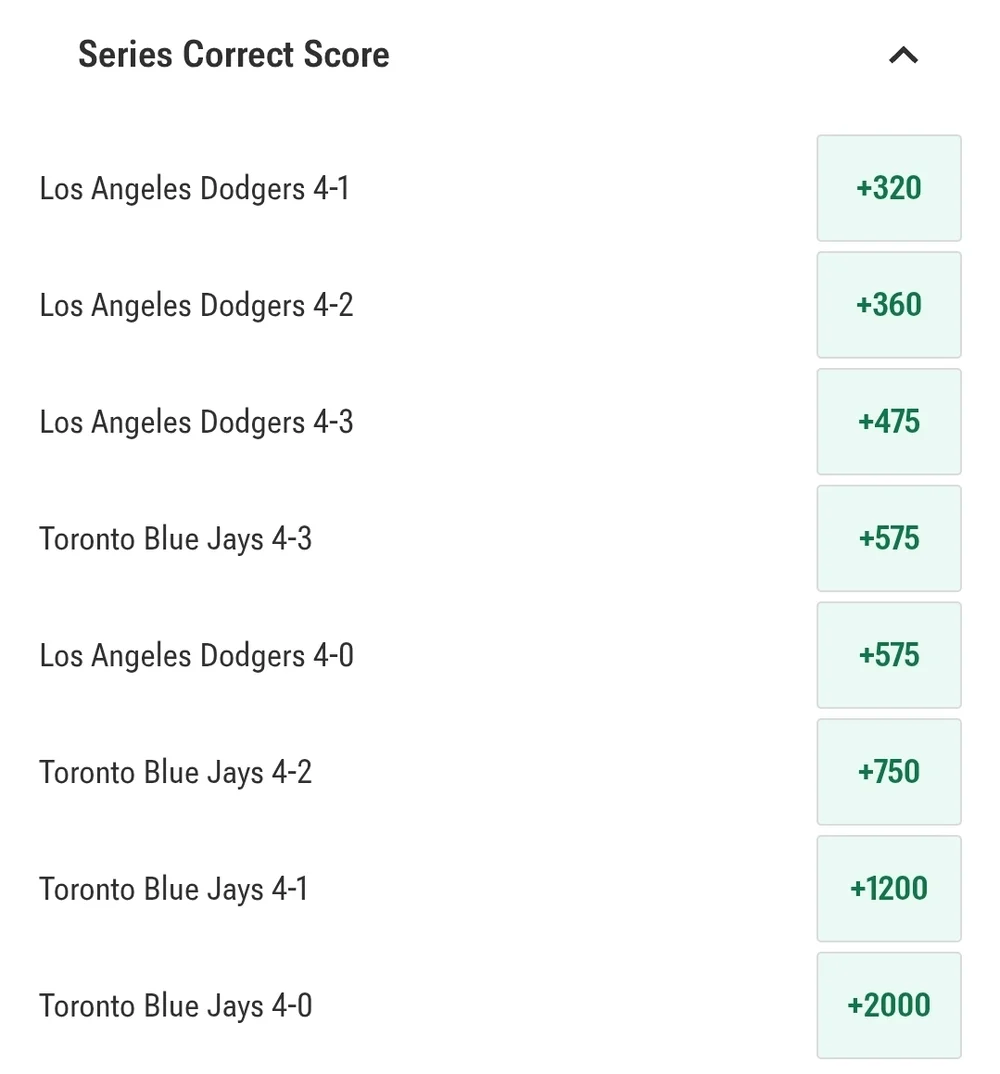Bet Dodgers 4-1 at +320

(888, 188)
